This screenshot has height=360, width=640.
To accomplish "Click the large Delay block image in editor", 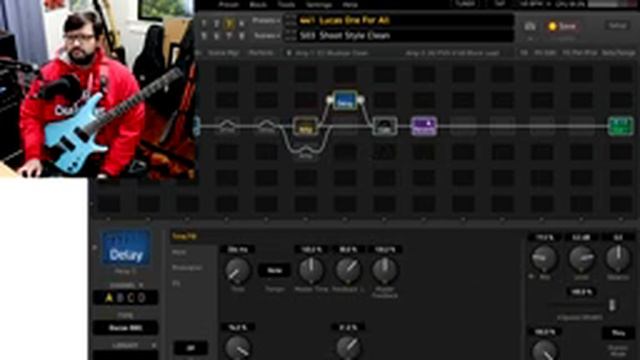I will pos(126,248).
